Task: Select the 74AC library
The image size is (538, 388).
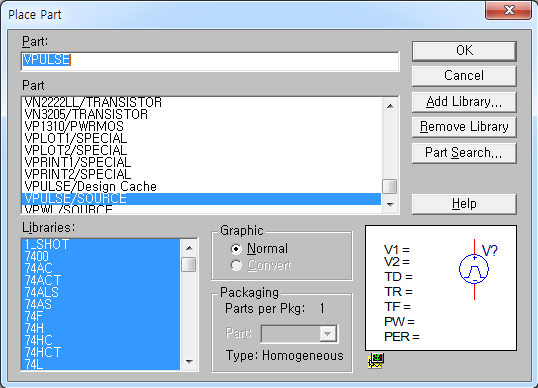Action: (x=101, y=269)
